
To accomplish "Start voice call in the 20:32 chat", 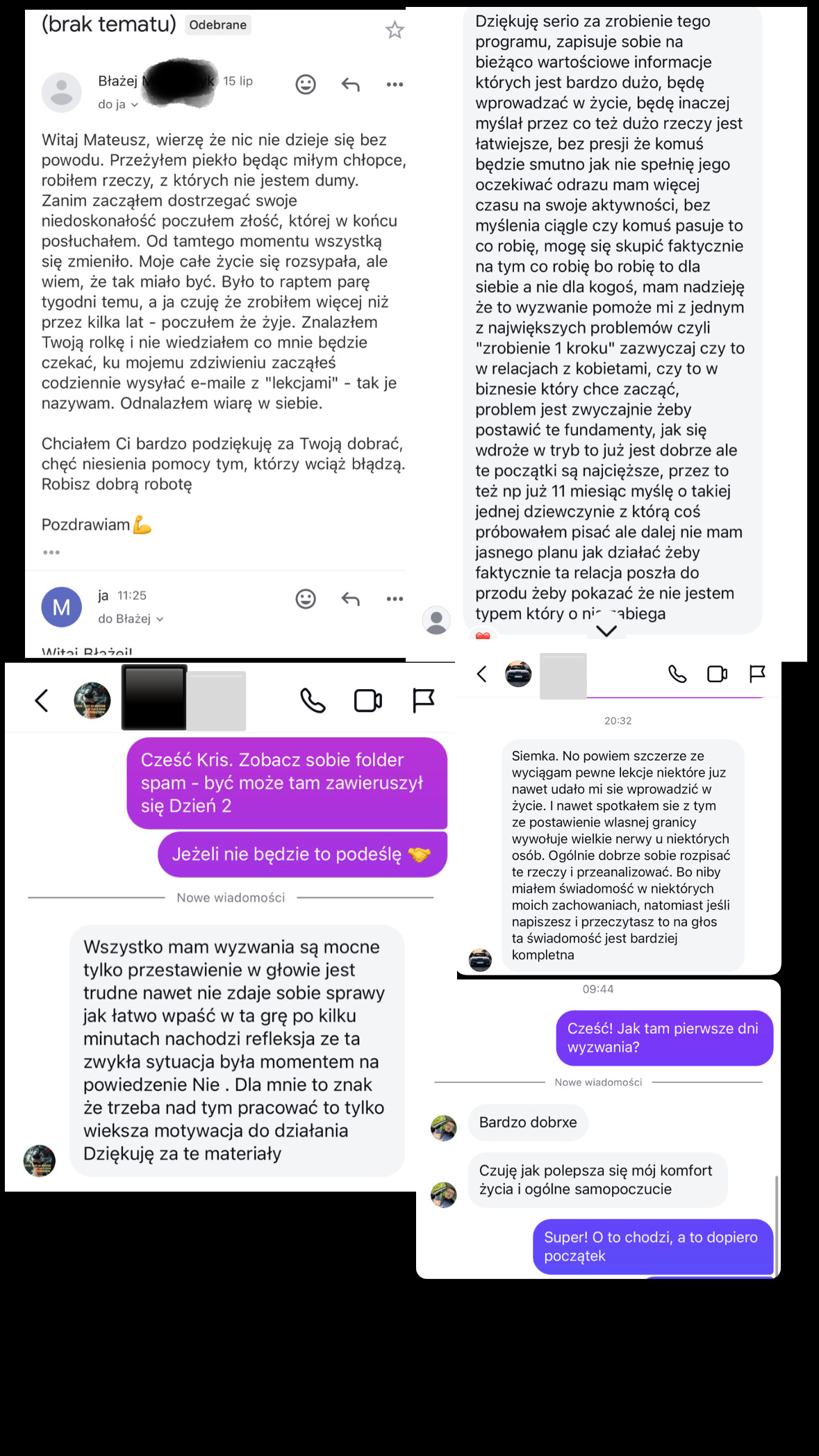I will [x=677, y=674].
